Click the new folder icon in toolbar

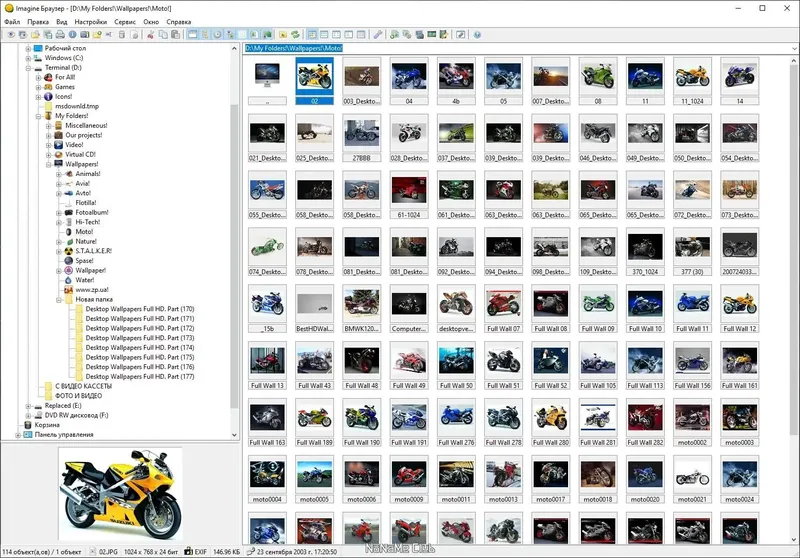[x=97, y=35]
